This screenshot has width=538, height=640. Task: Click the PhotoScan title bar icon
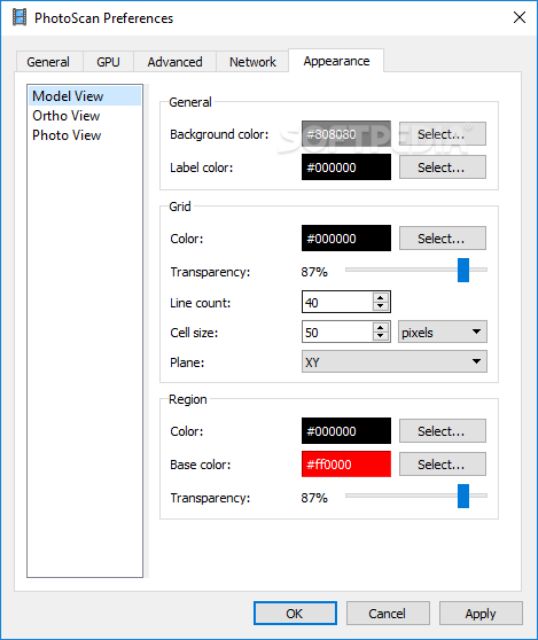coord(19,18)
